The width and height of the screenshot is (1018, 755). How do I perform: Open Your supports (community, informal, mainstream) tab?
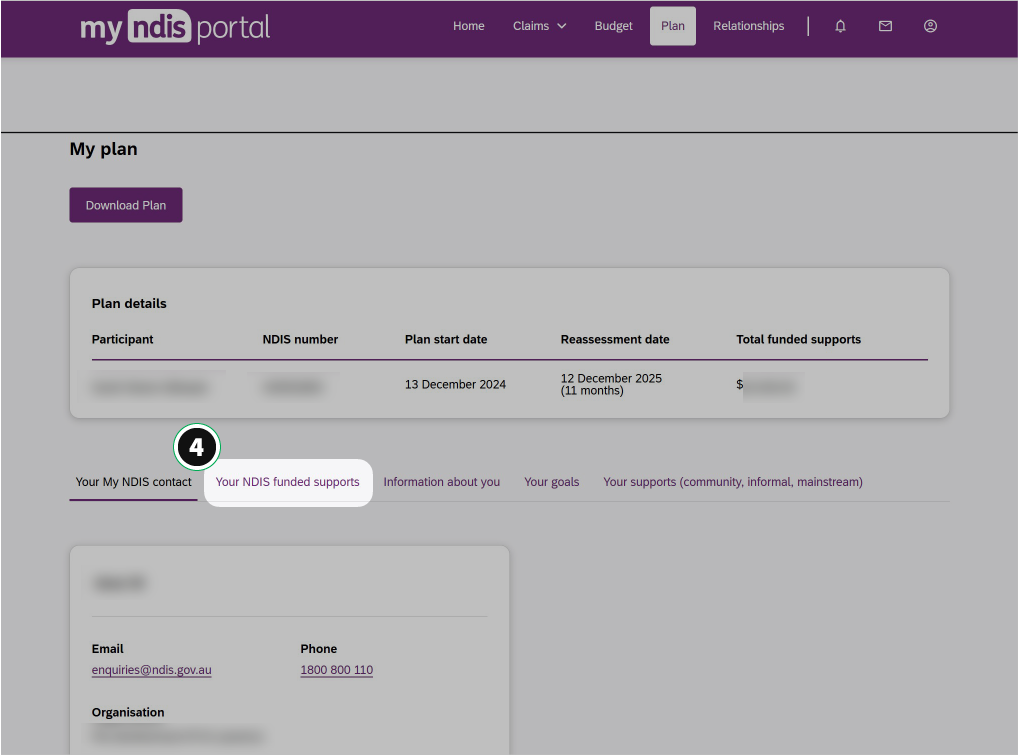click(x=732, y=482)
